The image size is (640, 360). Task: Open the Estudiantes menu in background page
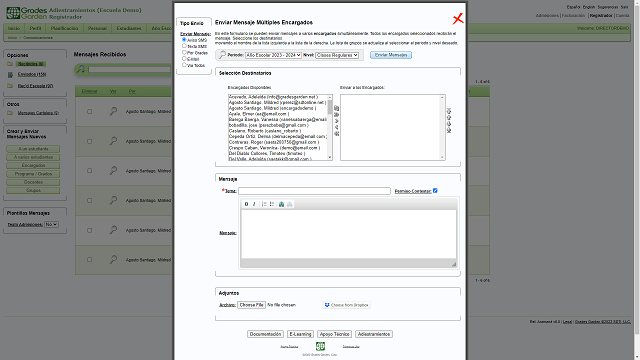[129, 28]
